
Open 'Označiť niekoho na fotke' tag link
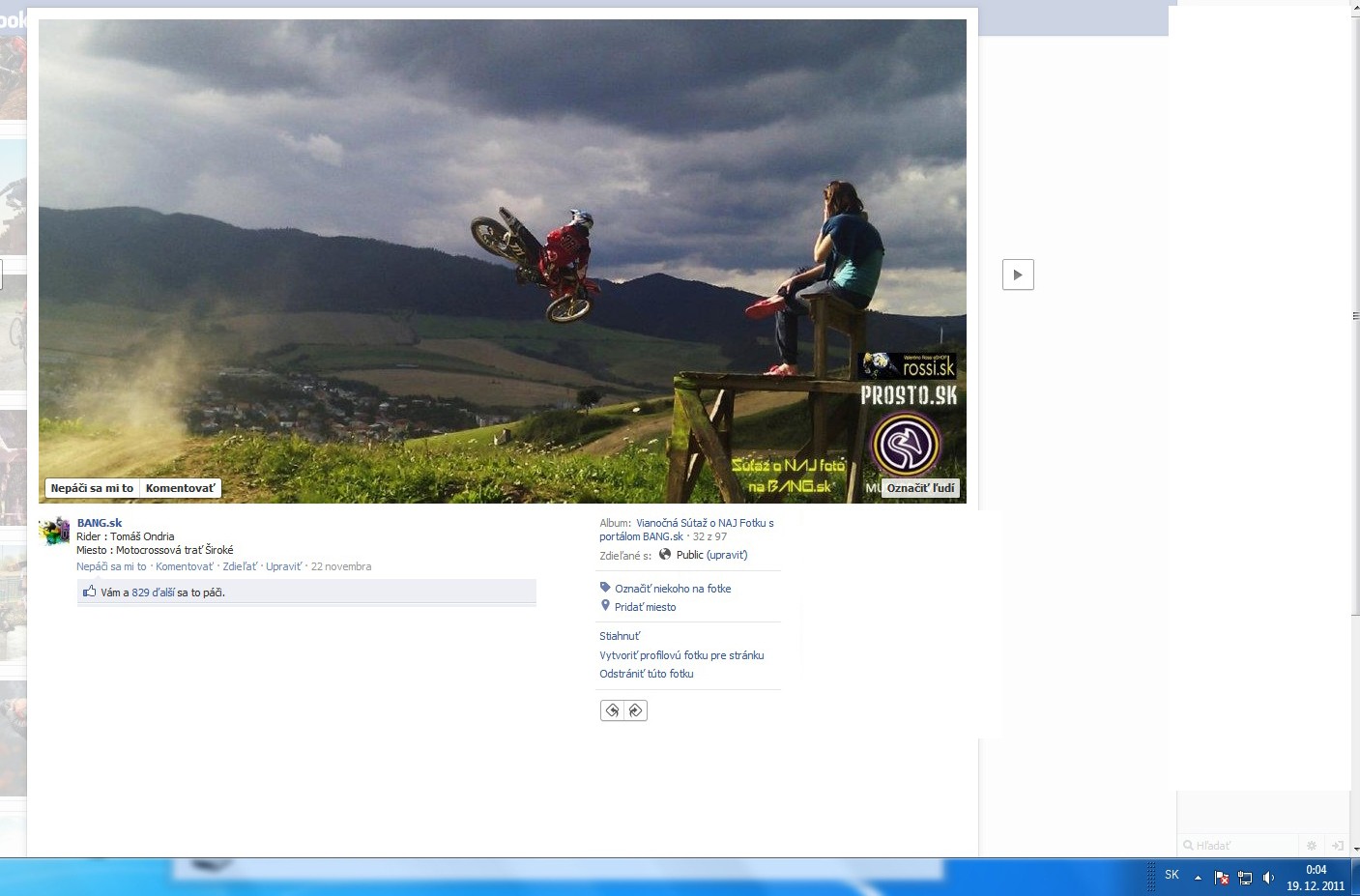pos(673,589)
